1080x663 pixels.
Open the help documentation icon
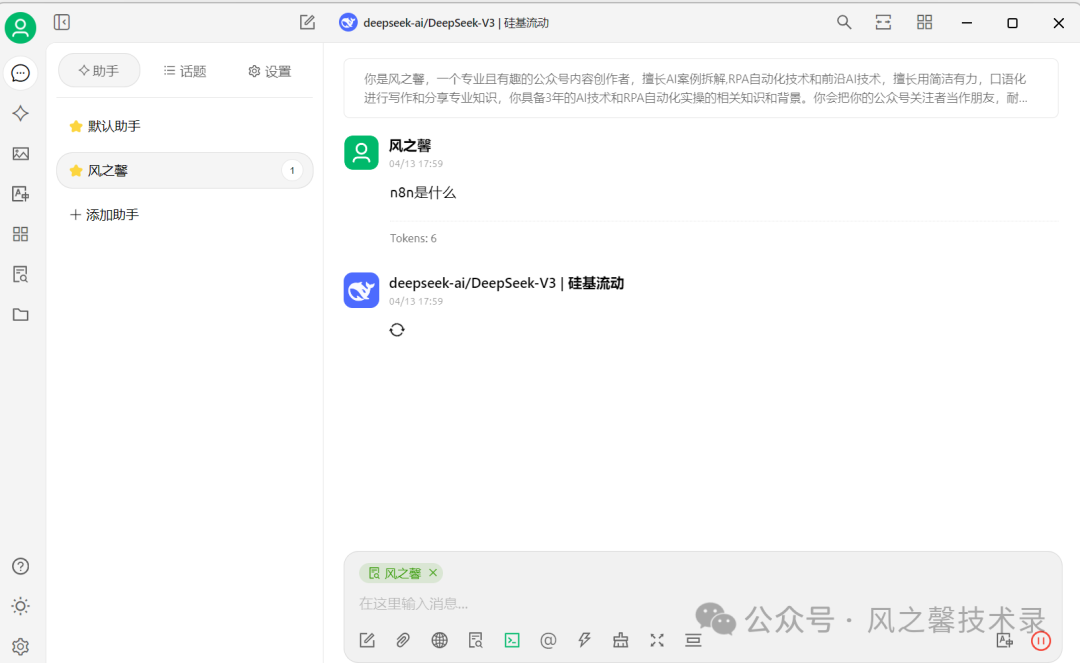tap(21, 566)
